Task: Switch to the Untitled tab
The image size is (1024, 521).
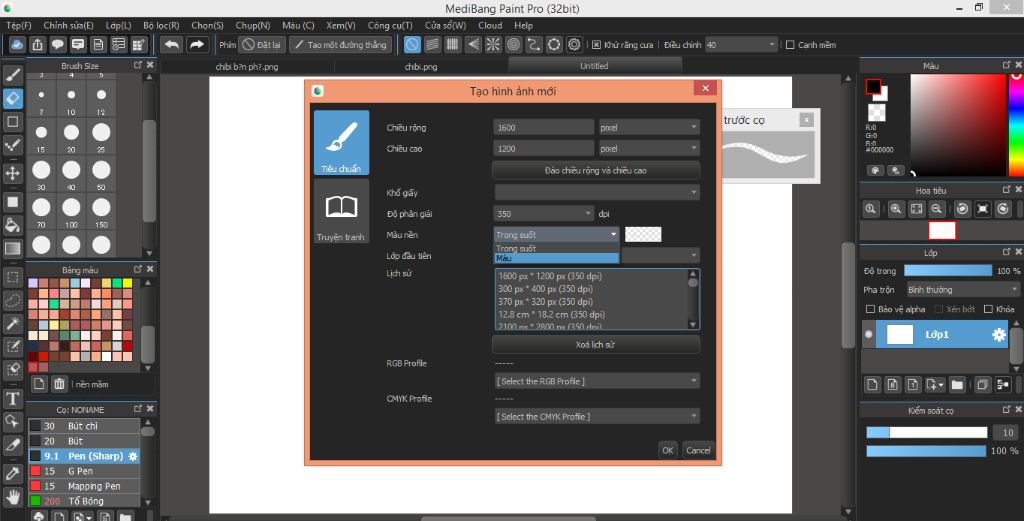Action: click(594, 66)
